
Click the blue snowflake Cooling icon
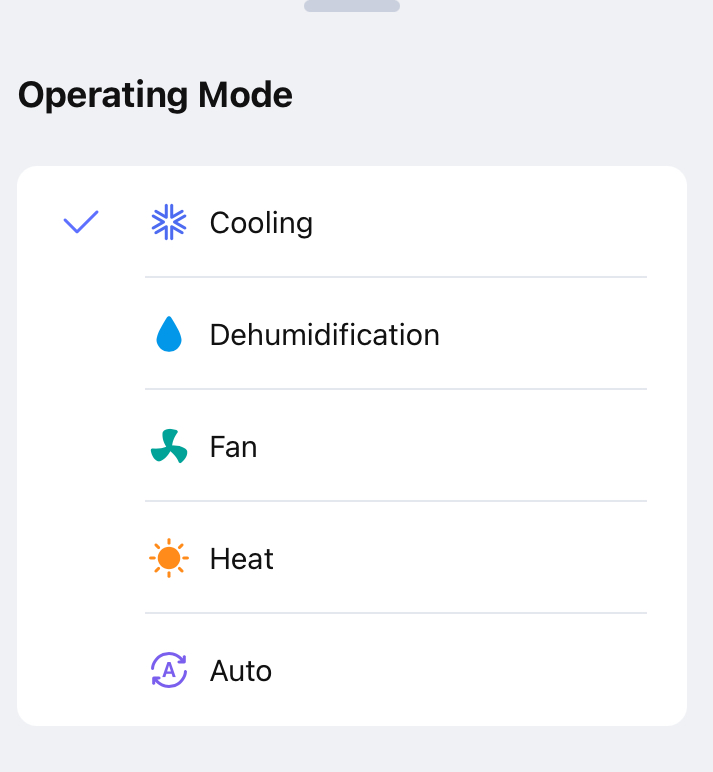pos(169,222)
